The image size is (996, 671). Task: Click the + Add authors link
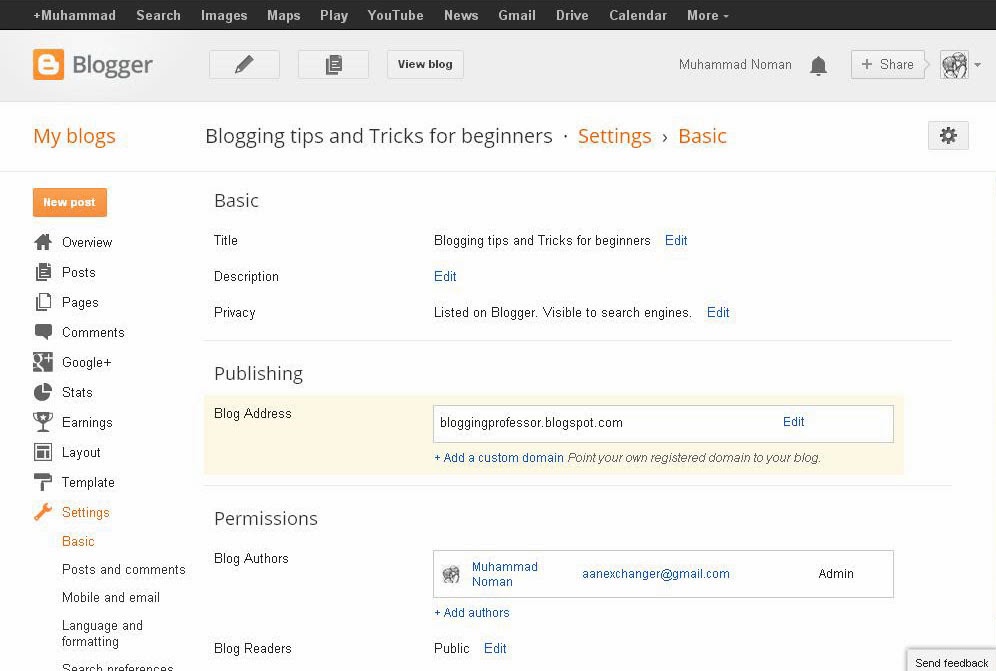pos(471,613)
